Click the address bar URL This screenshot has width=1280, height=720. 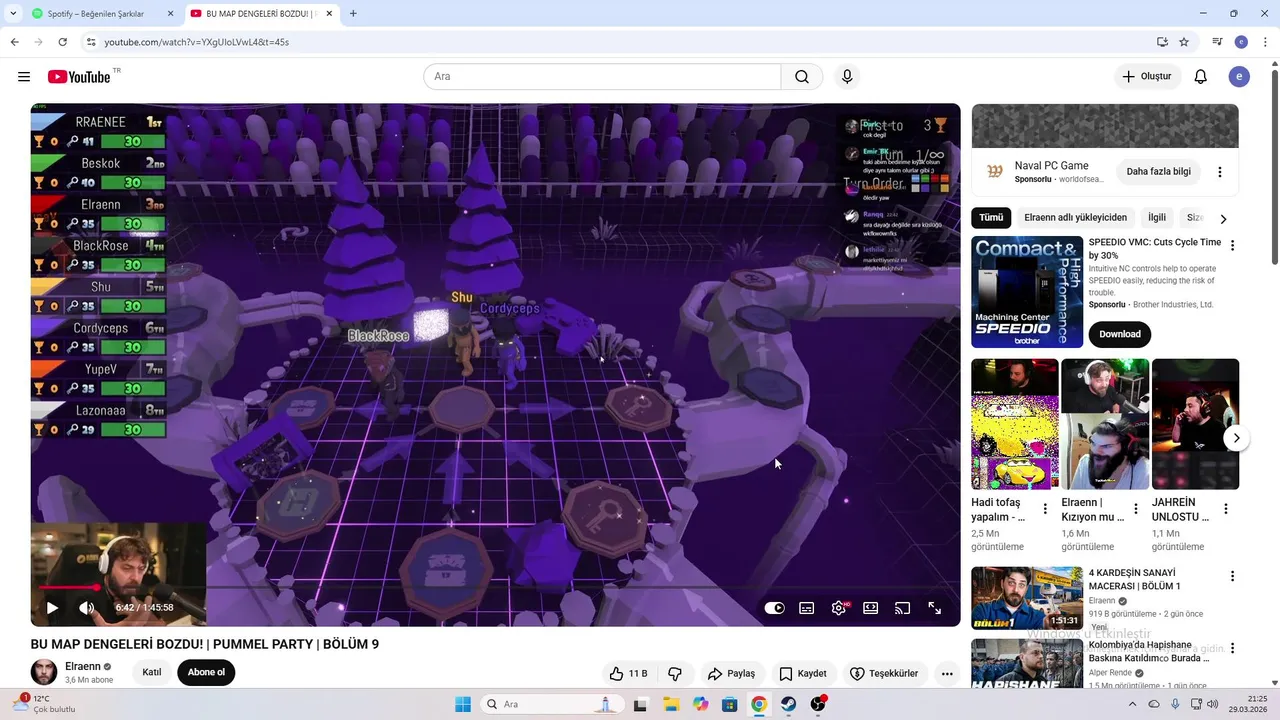(x=197, y=42)
